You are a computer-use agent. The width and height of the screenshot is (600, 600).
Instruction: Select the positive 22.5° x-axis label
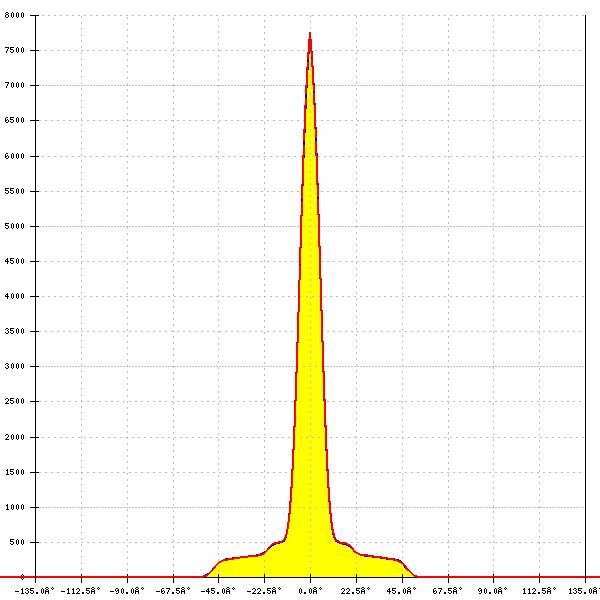click(x=356, y=591)
